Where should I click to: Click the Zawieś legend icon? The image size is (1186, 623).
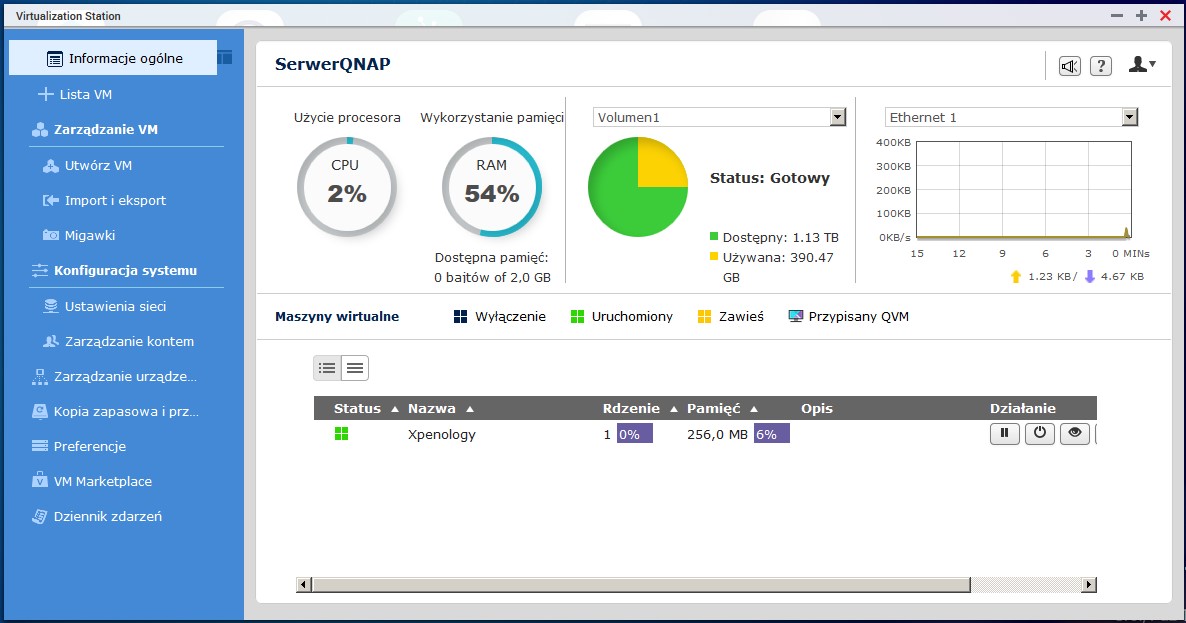tap(704, 317)
